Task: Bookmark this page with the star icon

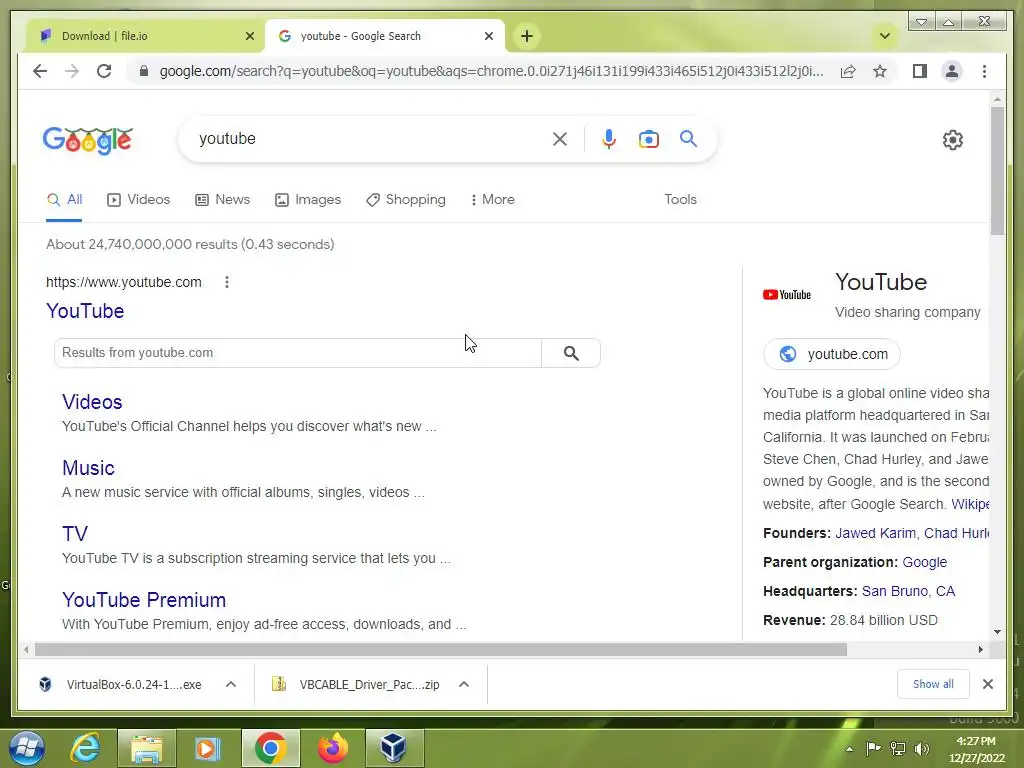Action: point(880,71)
